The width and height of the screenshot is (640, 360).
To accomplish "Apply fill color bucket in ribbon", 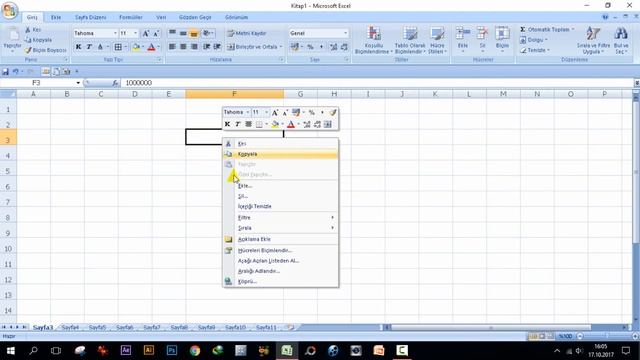I will (x=136, y=47).
